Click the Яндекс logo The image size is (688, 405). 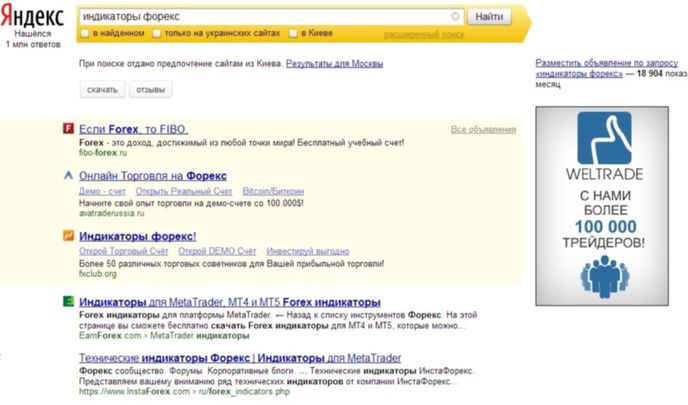32,17
